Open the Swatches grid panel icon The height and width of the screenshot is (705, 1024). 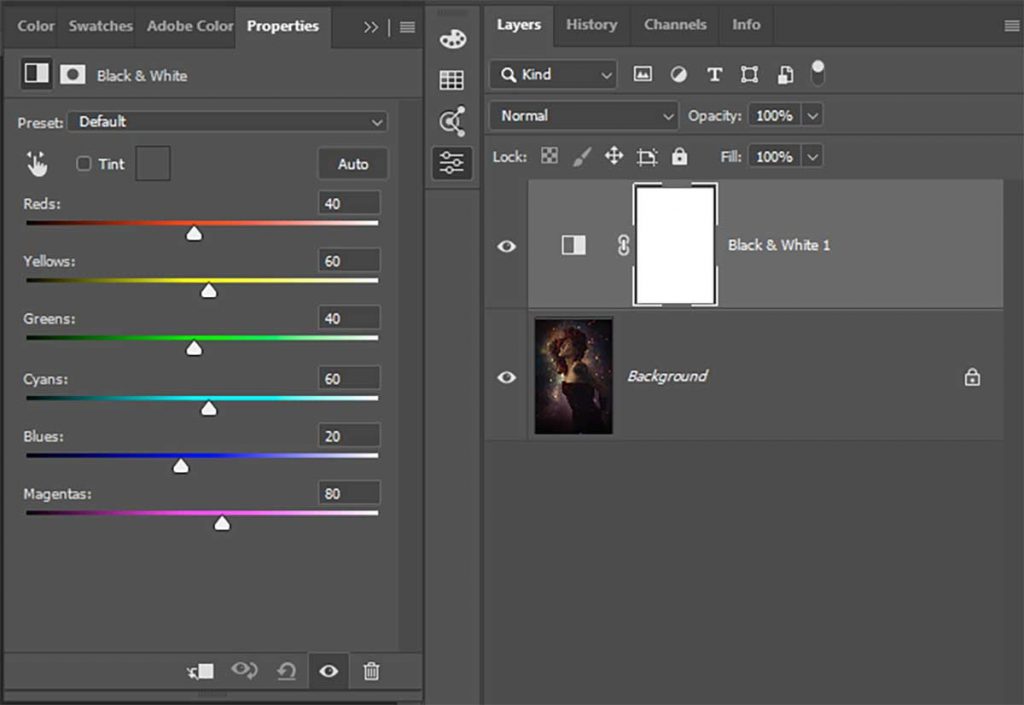pos(451,79)
